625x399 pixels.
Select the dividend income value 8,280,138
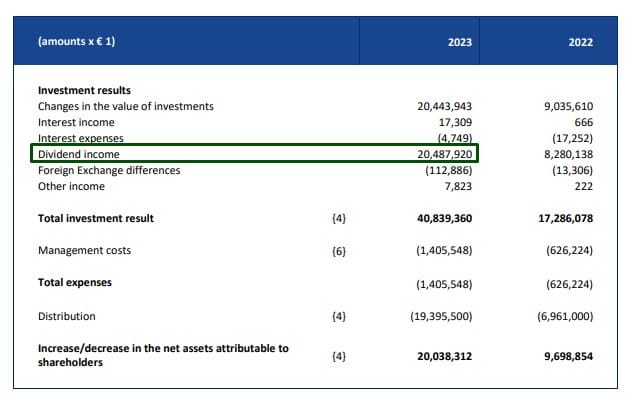[568, 154]
